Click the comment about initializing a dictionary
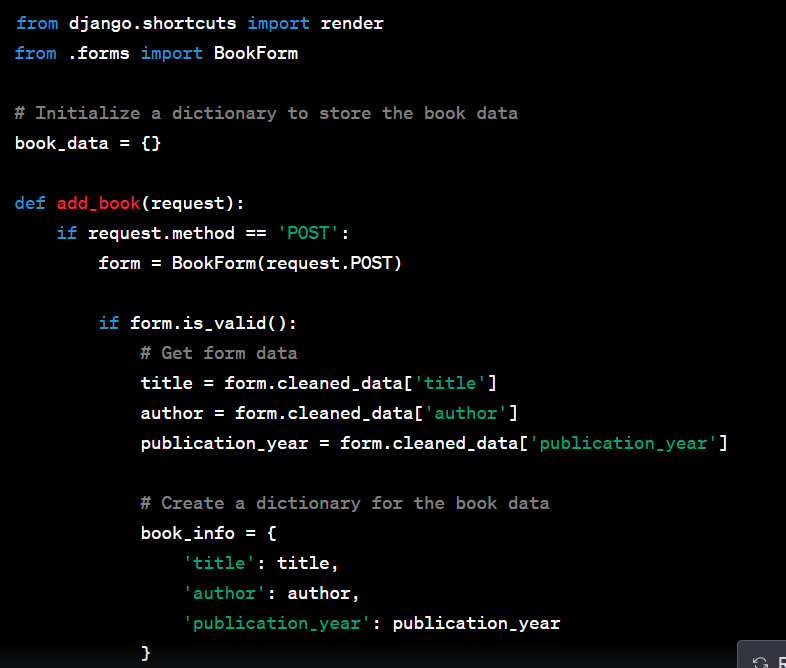The width and height of the screenshot is (786, 668). 266,113
